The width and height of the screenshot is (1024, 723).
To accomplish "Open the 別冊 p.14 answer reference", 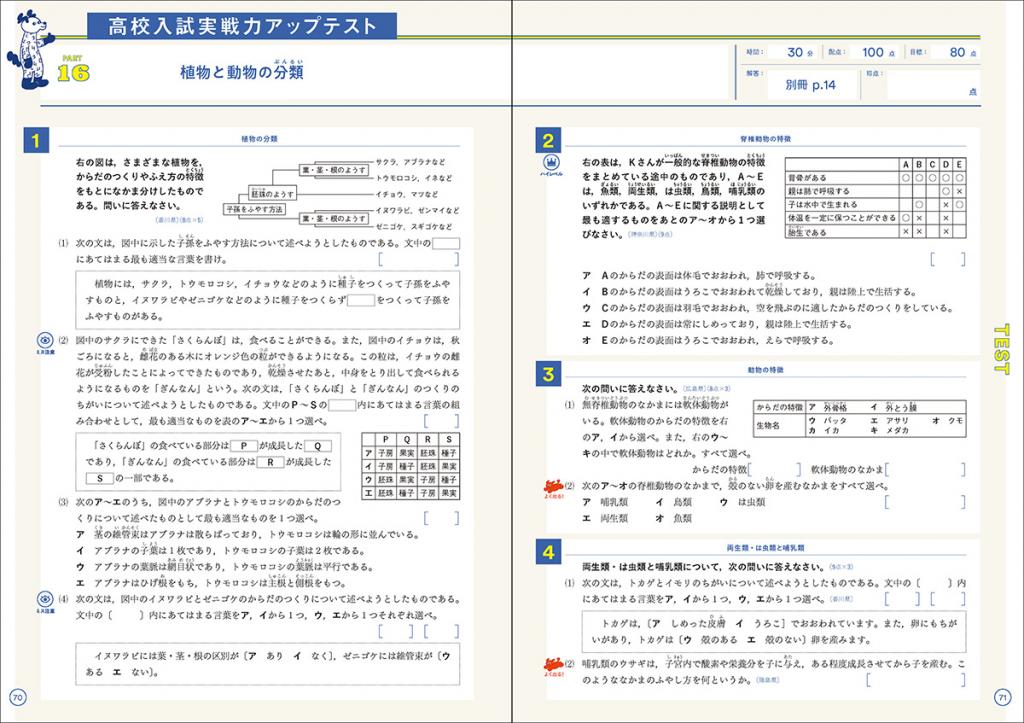I will pos(810,86).
